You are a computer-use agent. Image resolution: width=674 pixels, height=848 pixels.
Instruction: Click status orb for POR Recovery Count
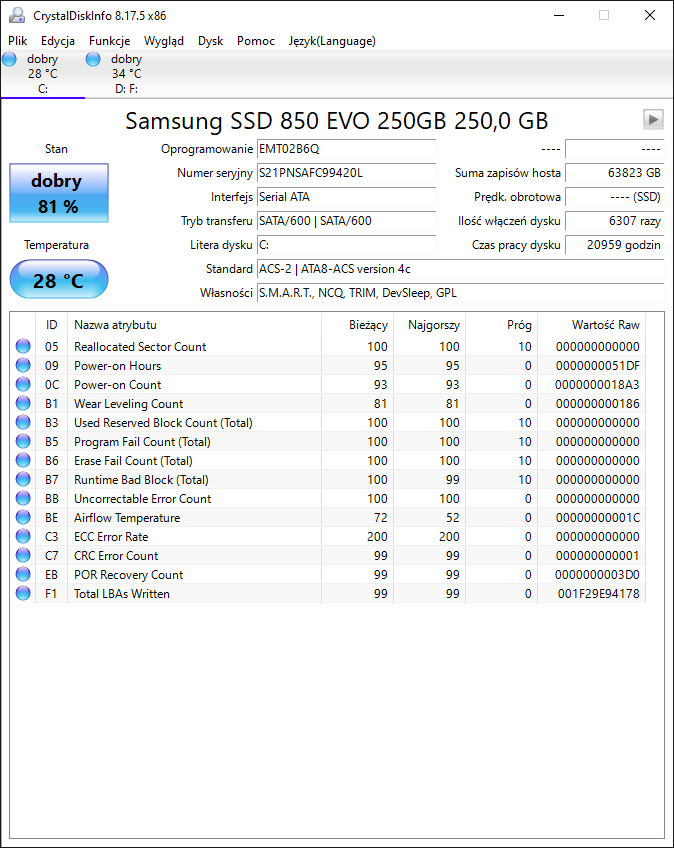23,574
